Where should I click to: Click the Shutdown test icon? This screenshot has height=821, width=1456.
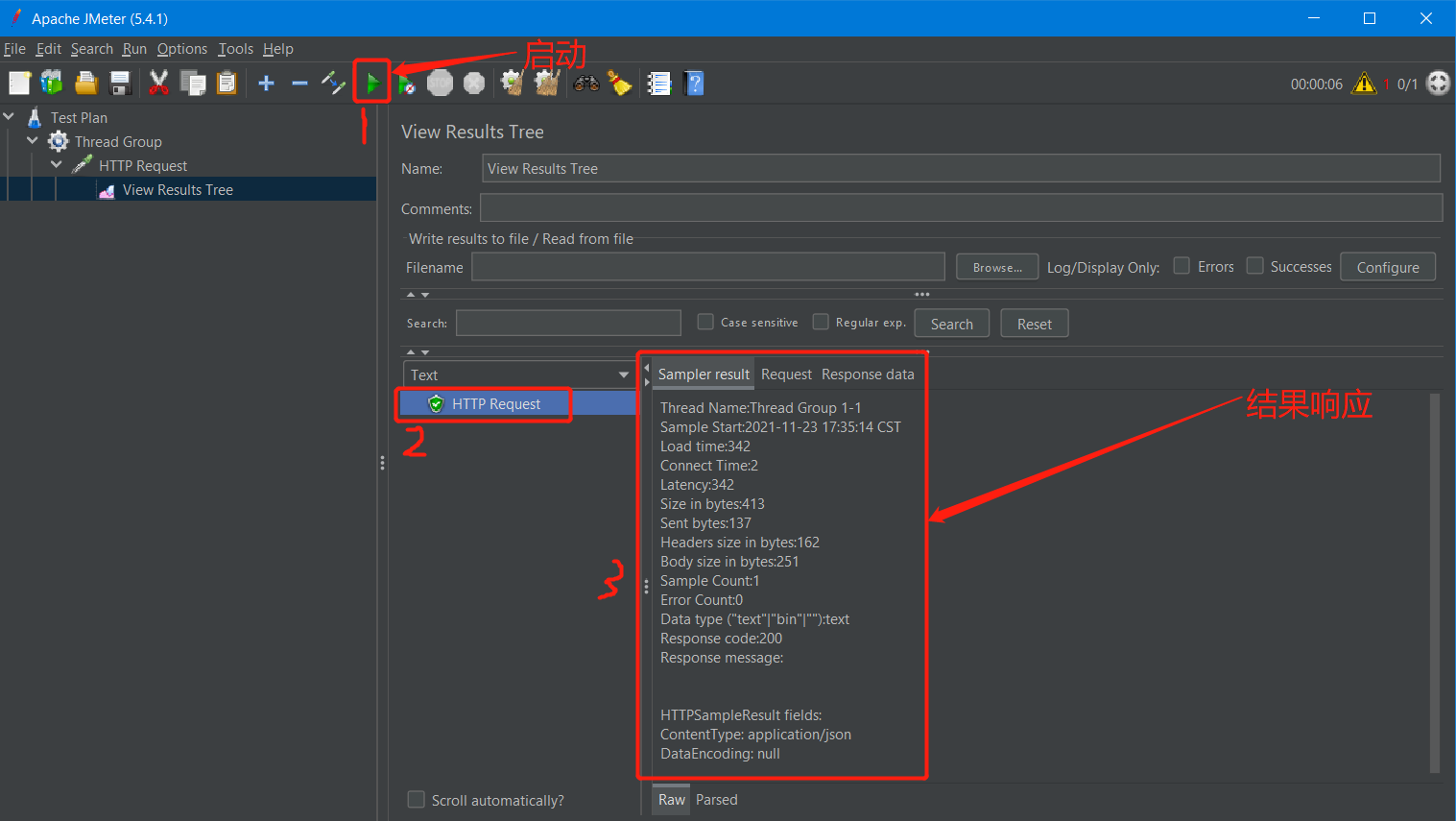click(474, 84)
